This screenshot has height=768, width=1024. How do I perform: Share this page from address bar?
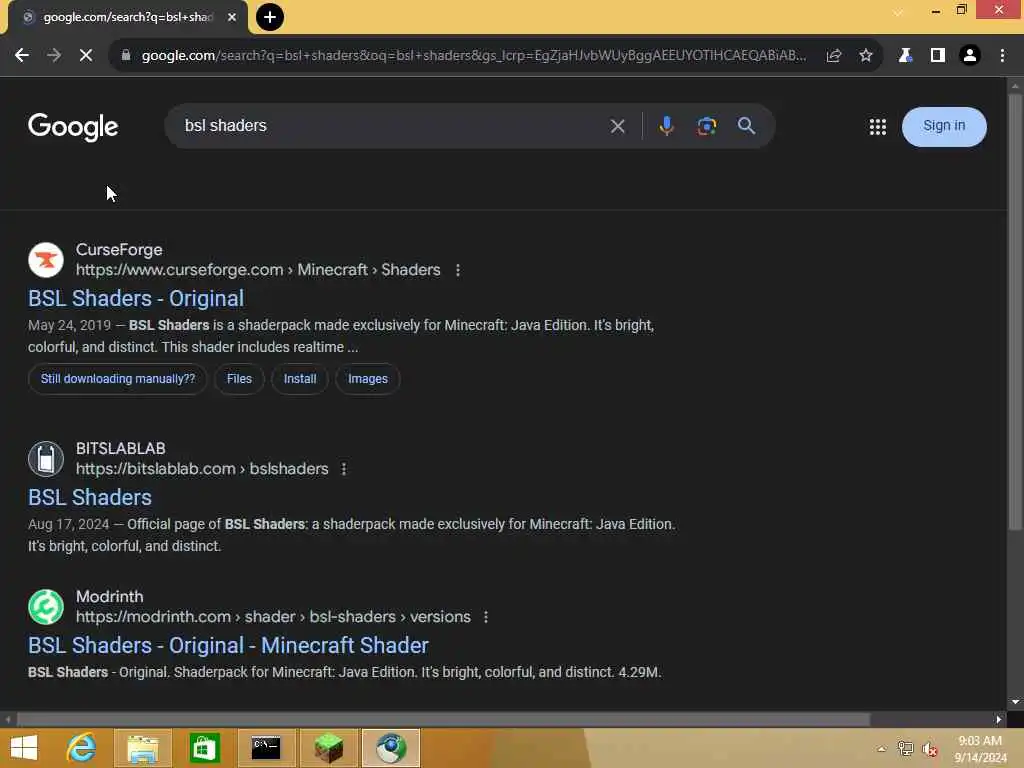point(833,56)
